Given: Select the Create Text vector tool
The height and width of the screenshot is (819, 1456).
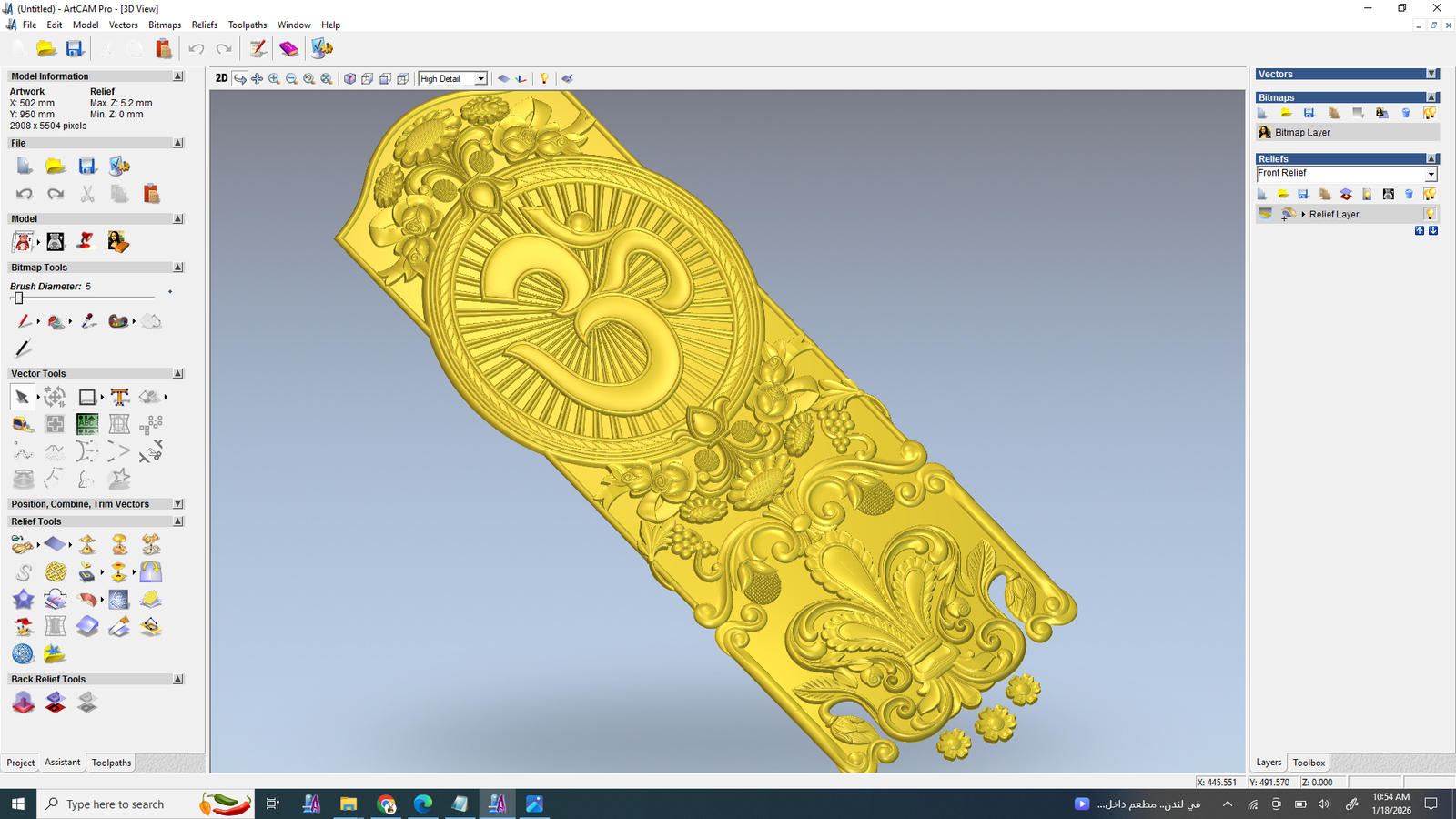Looking at the screenshot, I should point(119,397).
